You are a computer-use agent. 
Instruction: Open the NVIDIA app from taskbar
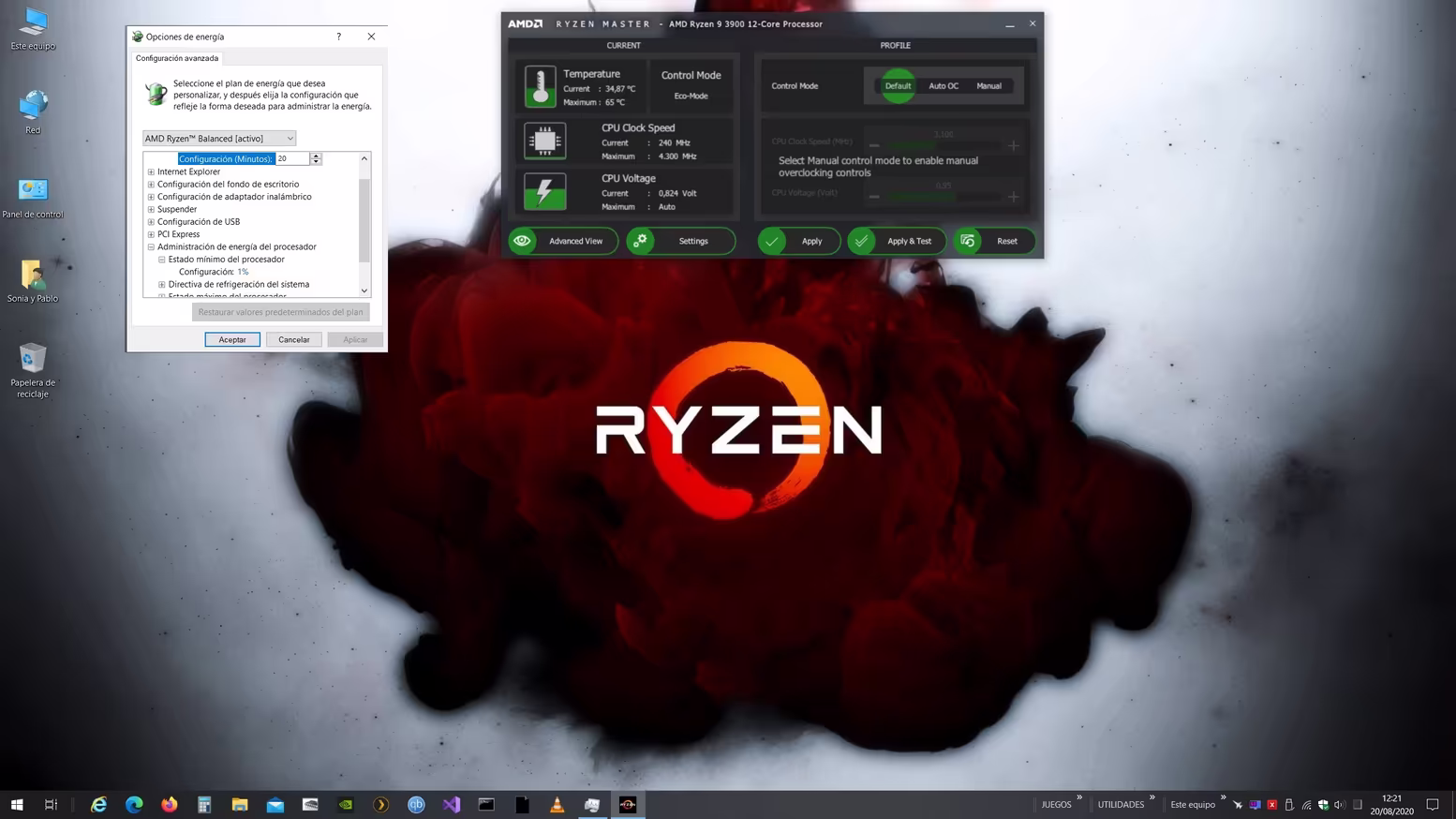click(346, 805)
